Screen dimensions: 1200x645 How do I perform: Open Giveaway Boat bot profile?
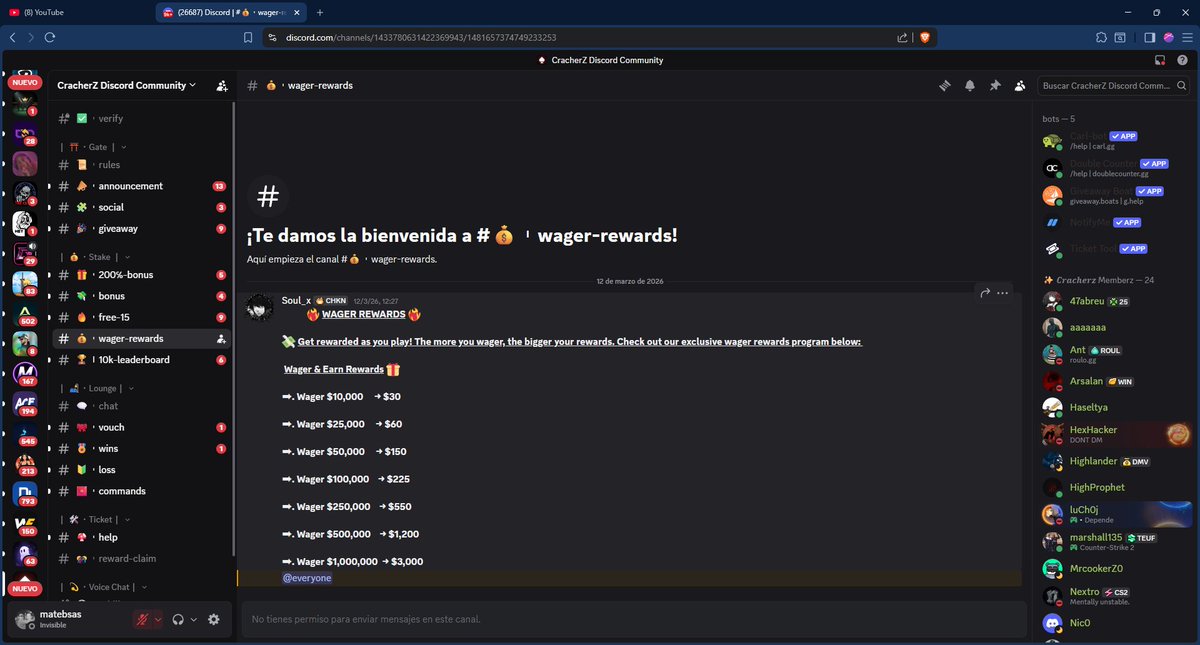[1114, 195]
